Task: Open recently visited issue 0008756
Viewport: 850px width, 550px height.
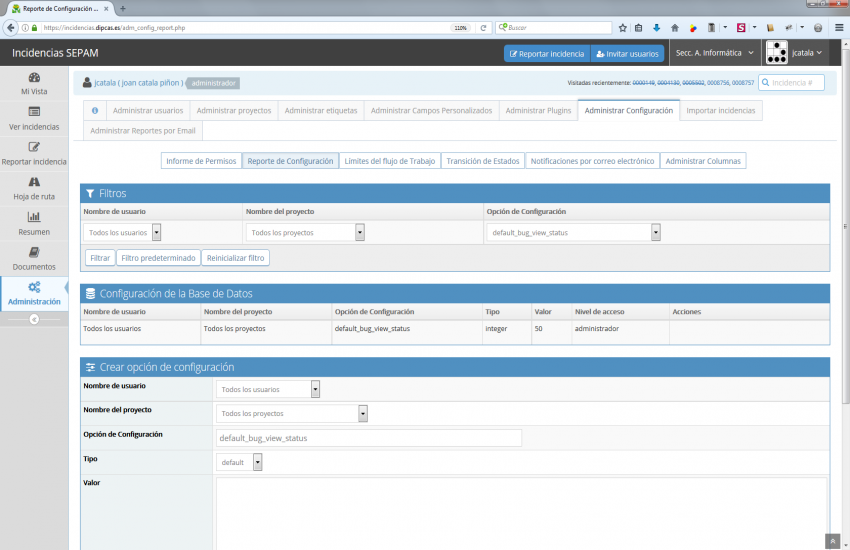Action: click(x=718, y=83)
